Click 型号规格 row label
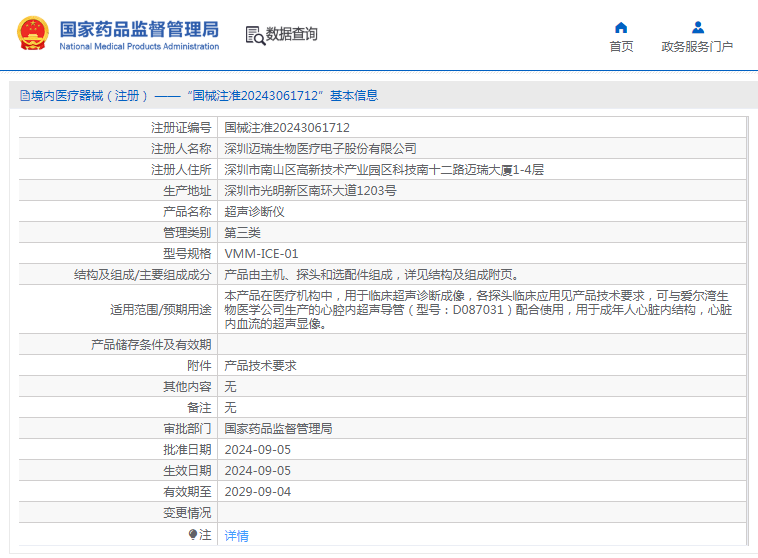The width and height of the screenshot is (758, 558). (188, 253)
